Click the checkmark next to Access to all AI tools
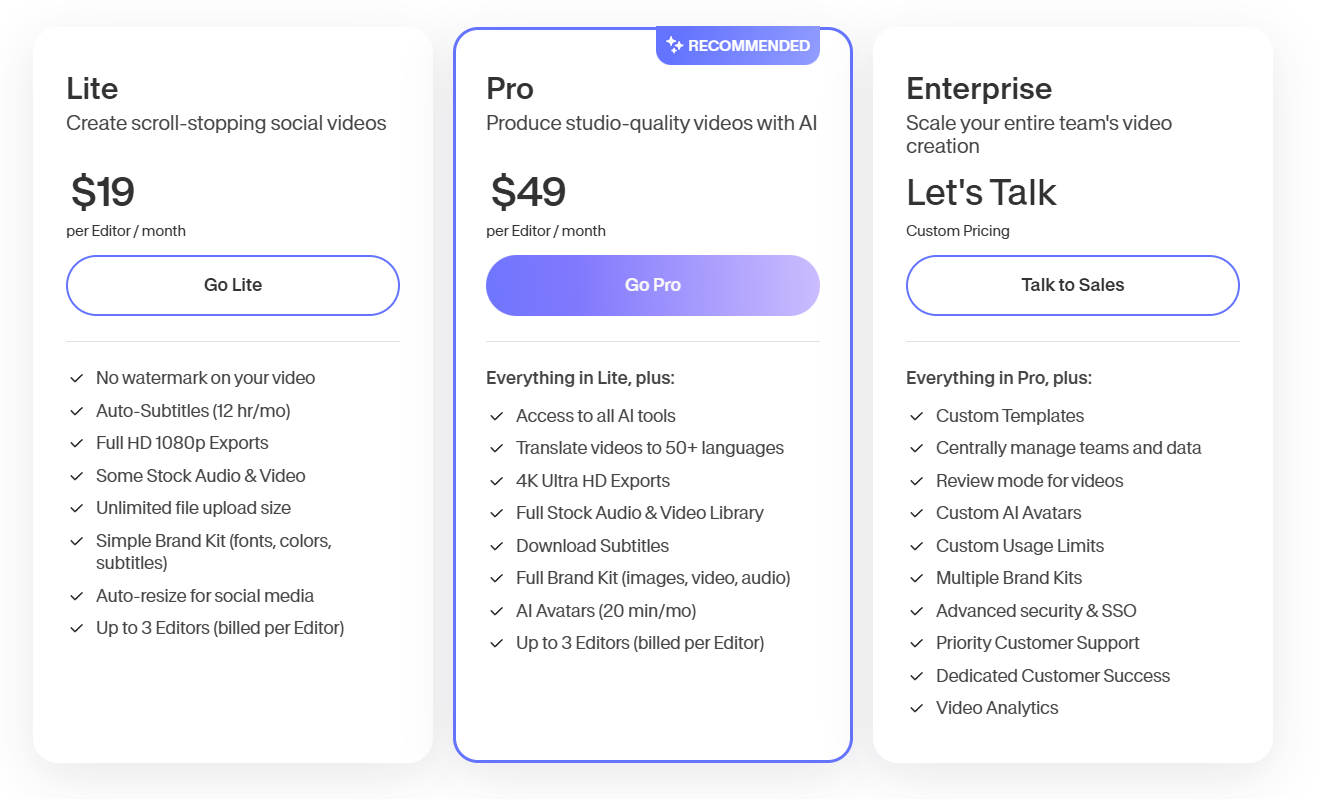The height and width of the screenshot is (799, 1319). 496,416
